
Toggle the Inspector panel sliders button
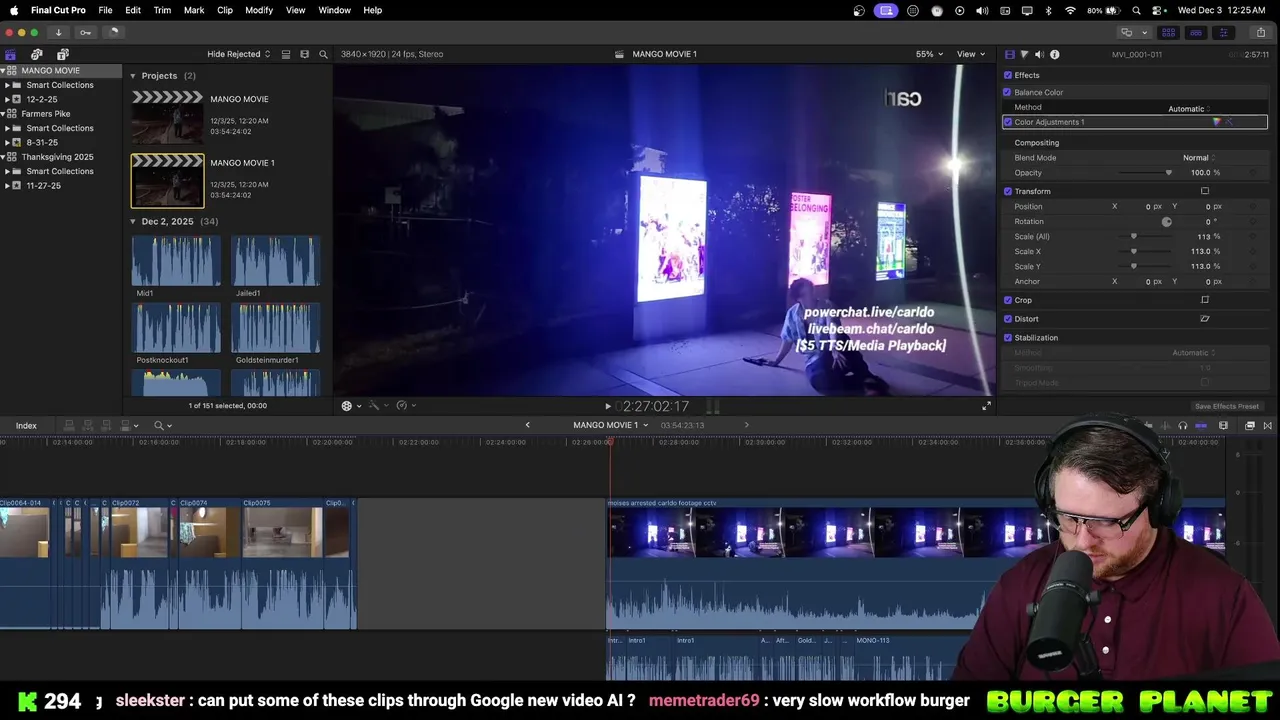(x=1222, y=32)
